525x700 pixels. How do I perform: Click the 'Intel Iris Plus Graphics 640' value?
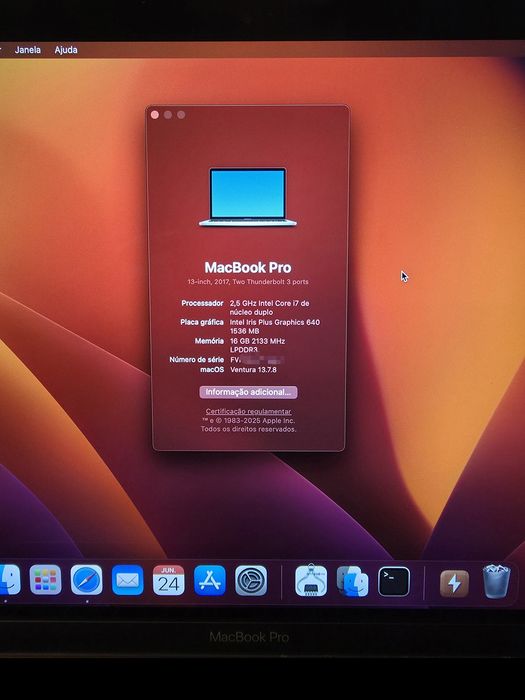275,322
